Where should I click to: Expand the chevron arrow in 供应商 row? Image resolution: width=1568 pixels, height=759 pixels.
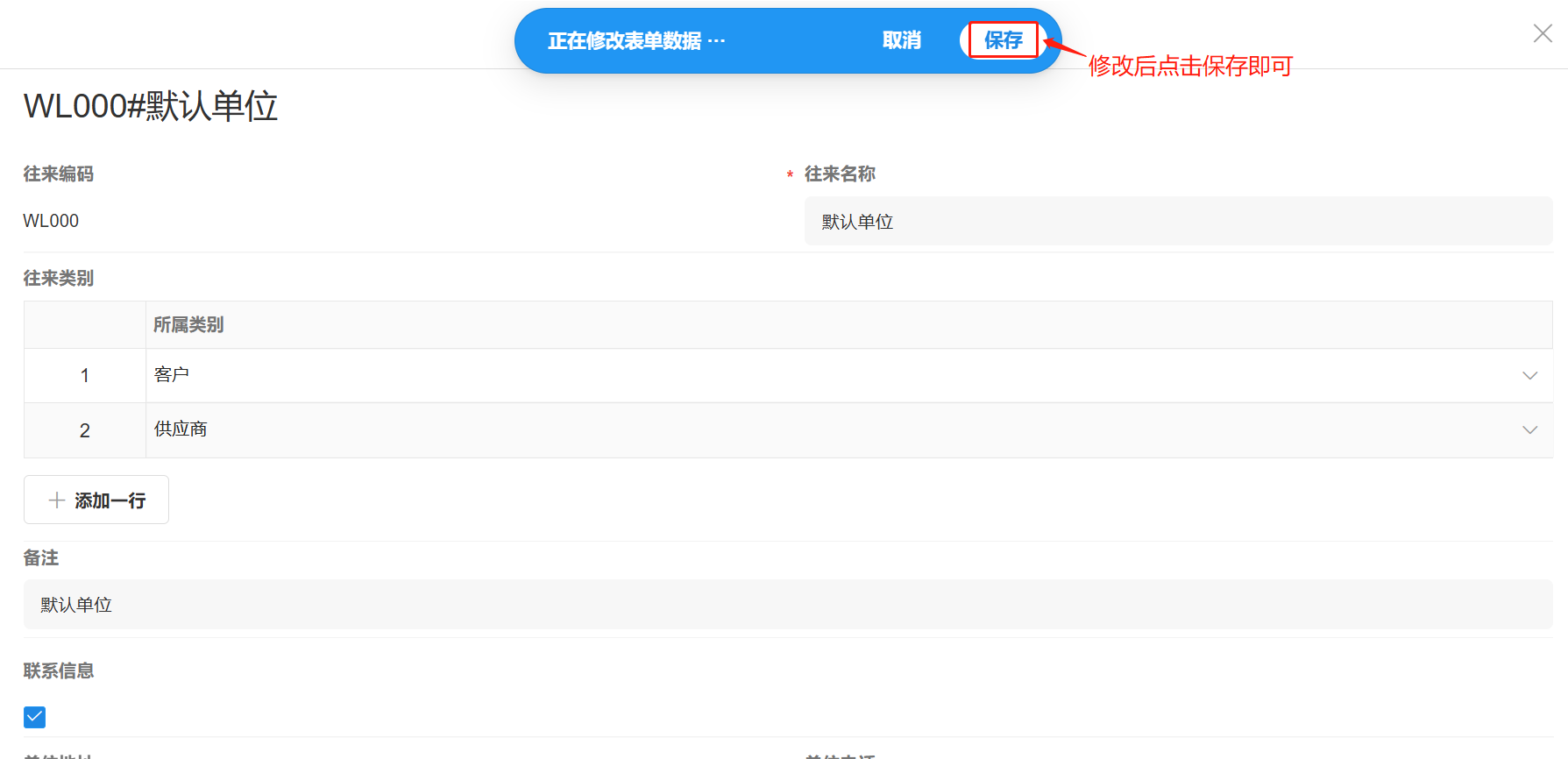(x=1529, y=429)
